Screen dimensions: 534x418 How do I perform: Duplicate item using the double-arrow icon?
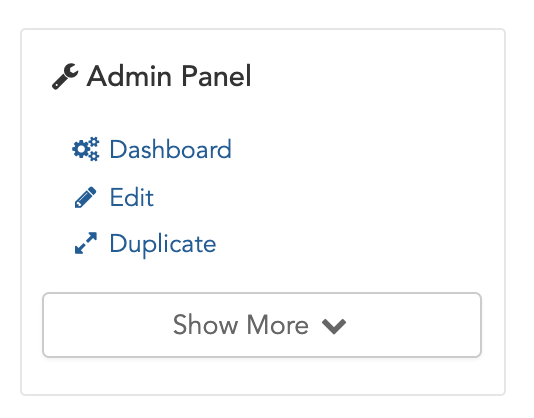[85, 243]
